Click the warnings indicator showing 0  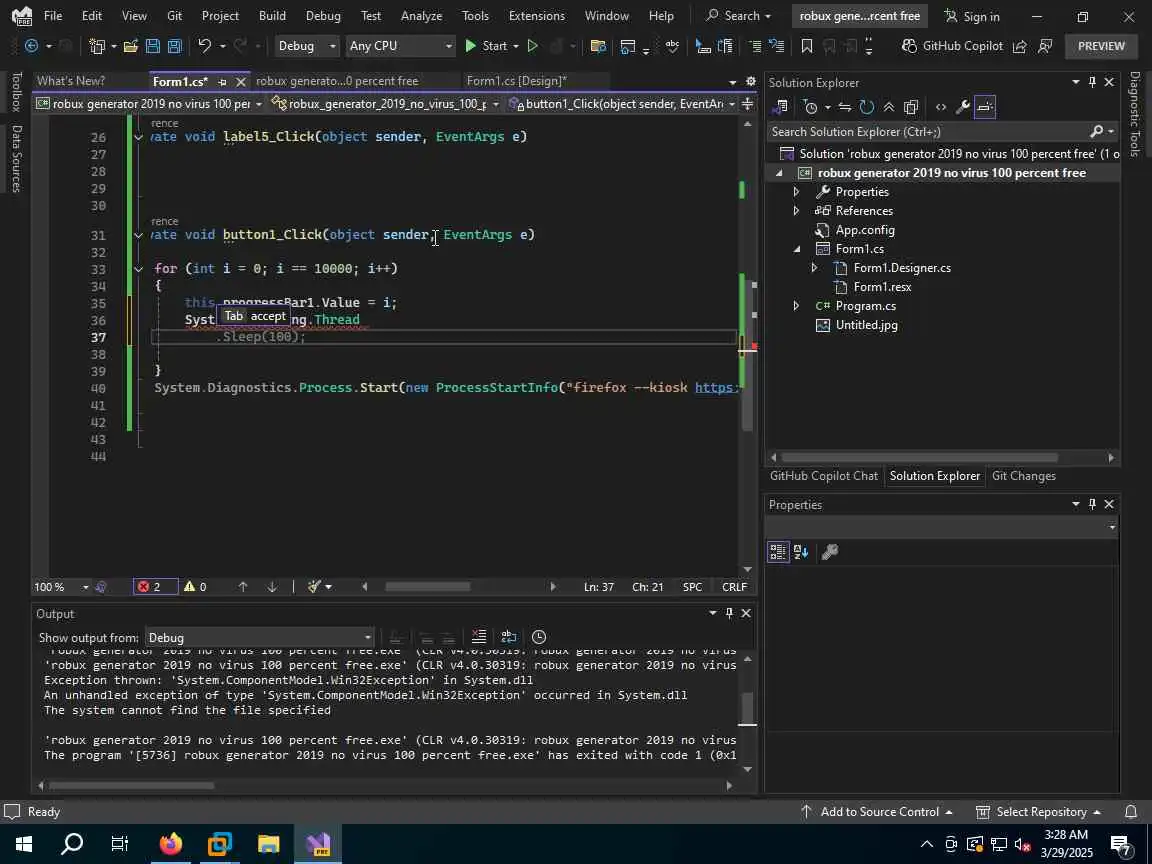[x=195, y=587]
